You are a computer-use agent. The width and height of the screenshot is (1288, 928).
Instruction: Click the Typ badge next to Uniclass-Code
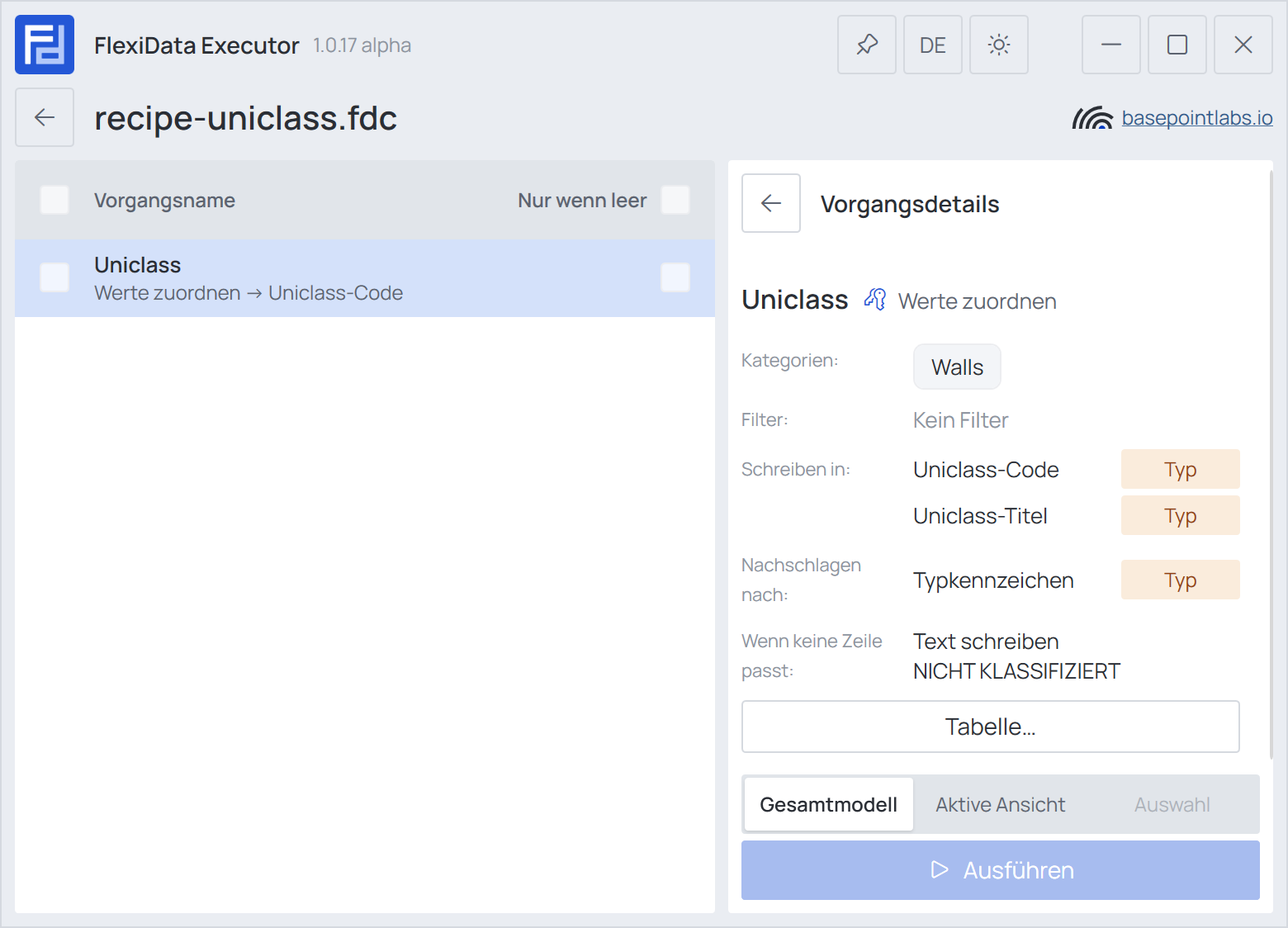pos(1181,469)
